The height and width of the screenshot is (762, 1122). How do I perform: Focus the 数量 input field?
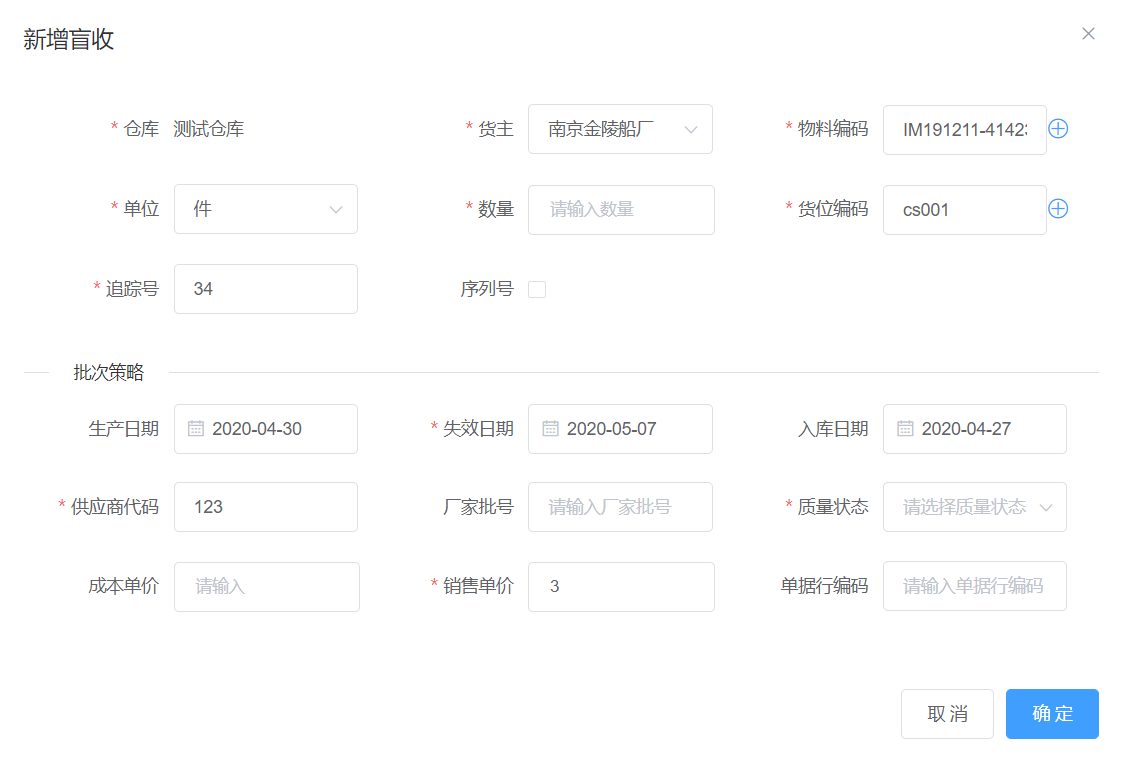coord(621,210)
